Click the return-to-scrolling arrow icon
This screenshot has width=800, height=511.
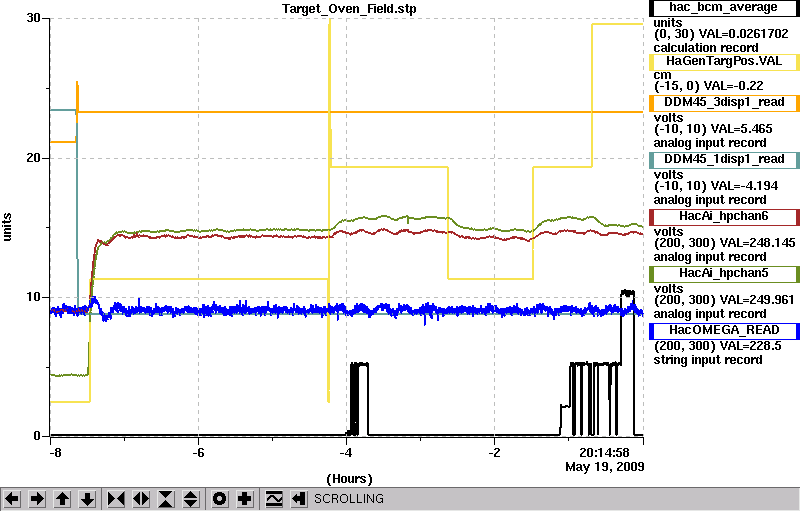[299, 498]
